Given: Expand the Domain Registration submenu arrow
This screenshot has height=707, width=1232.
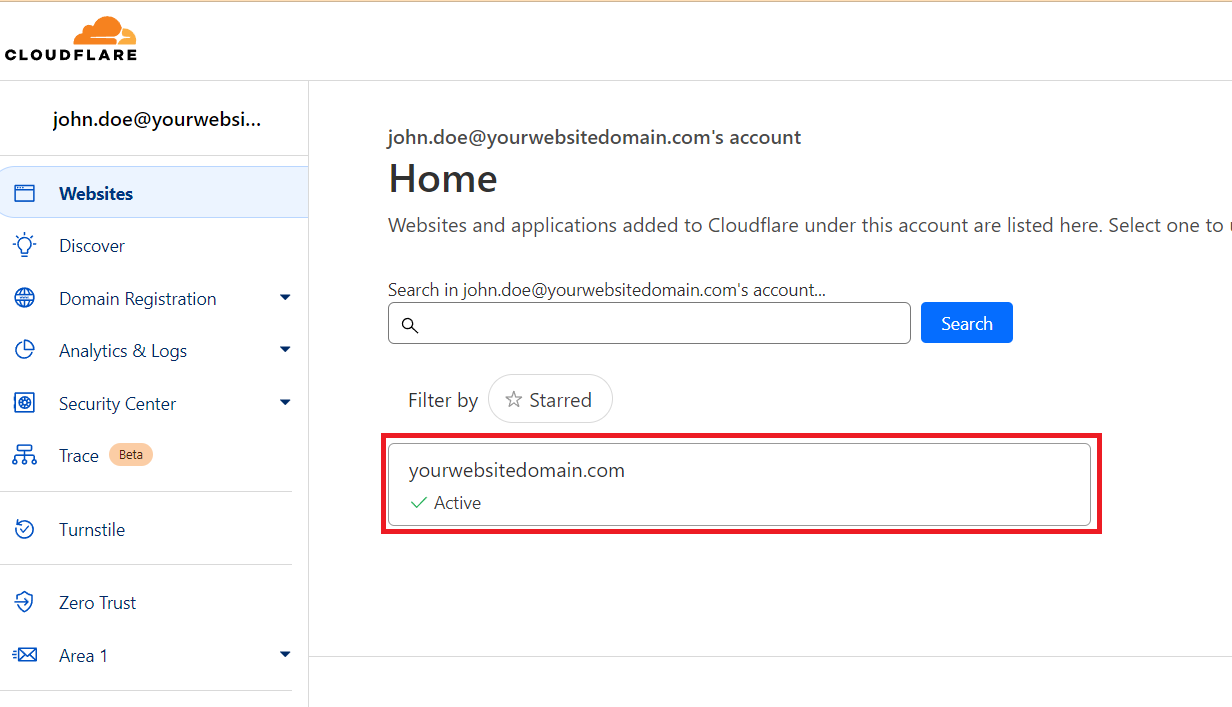Looking at the screenshot, I should pyautogui.click(x=285, y=298).
